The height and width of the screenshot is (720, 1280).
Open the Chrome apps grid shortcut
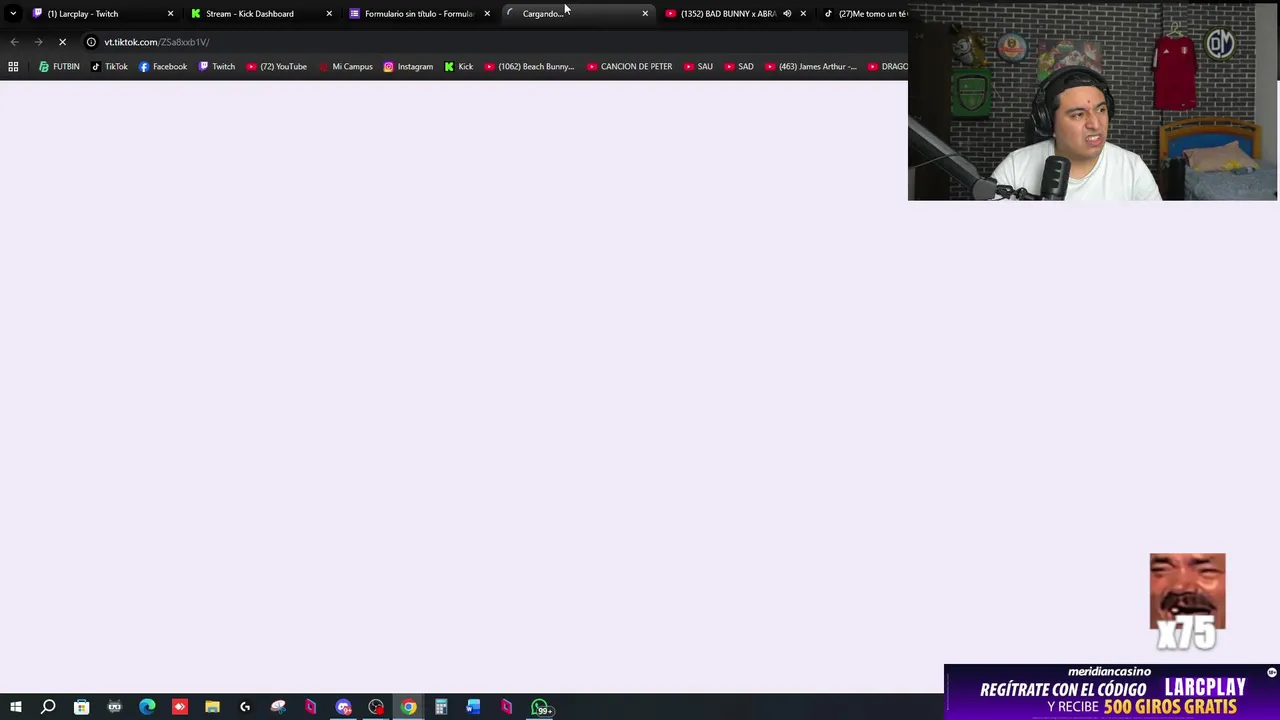13,67
